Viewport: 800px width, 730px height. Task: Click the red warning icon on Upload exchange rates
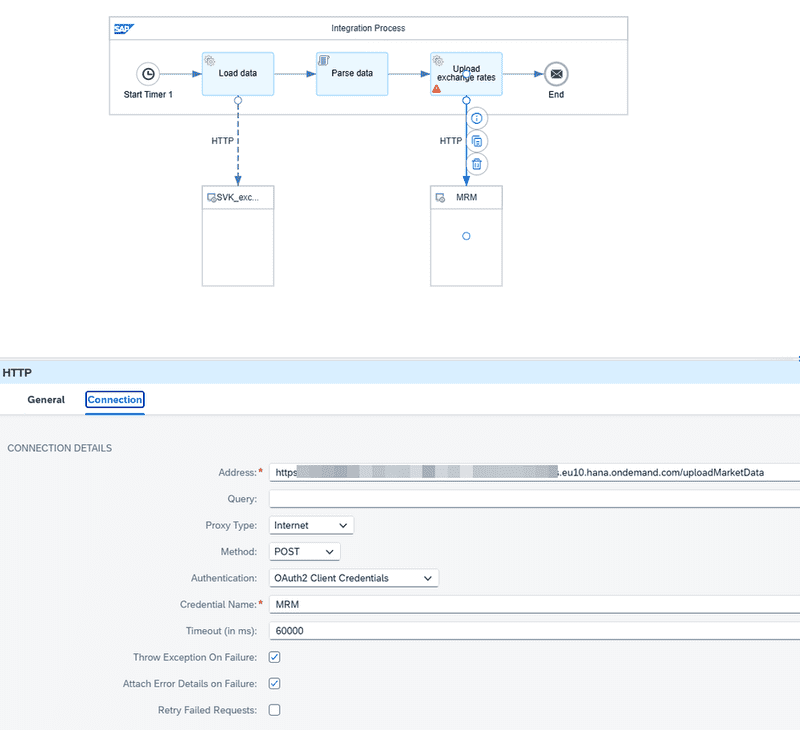pos(437,89)
